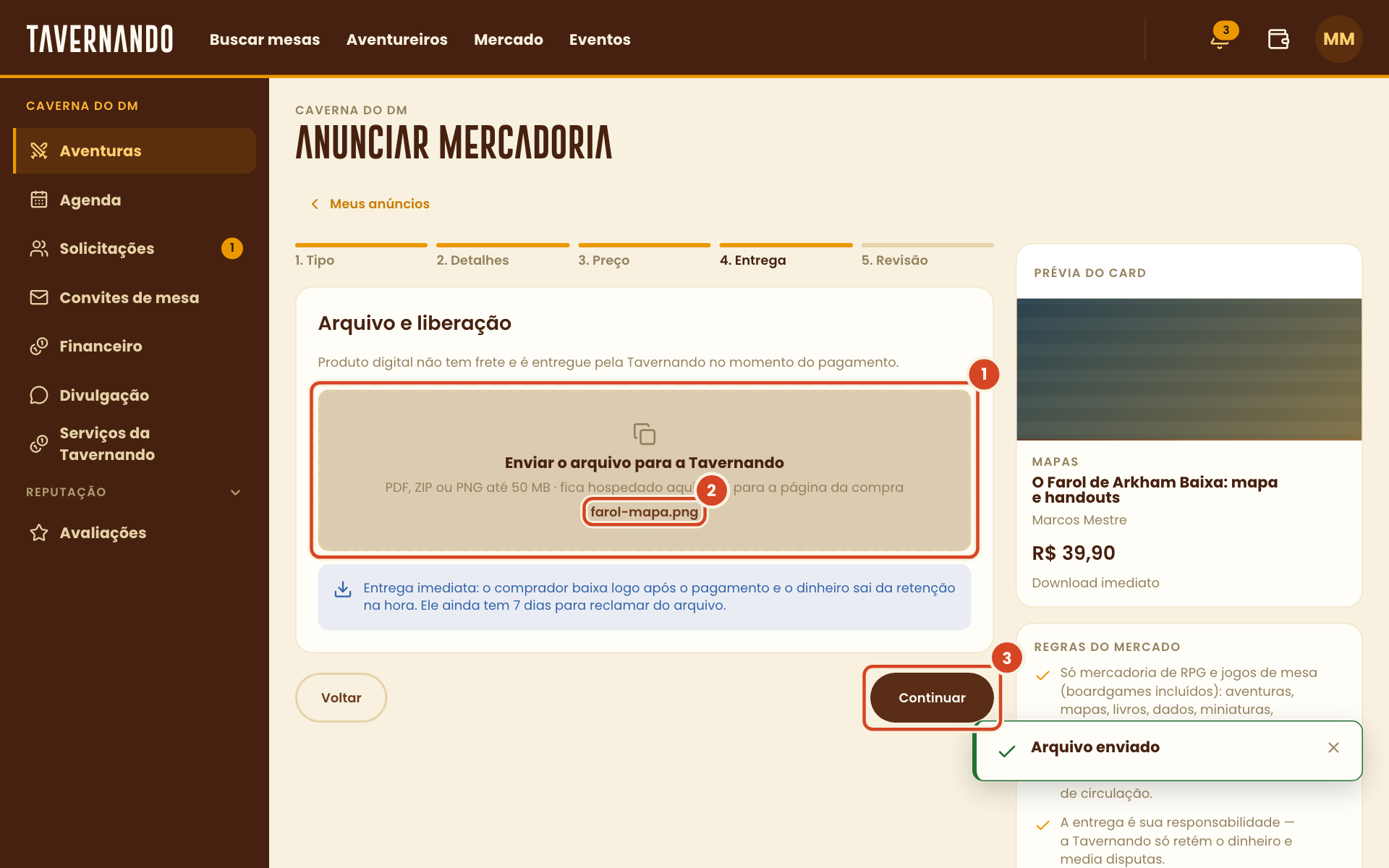Click the Download imediato label
The width and height of the screenshot is (1389, 868).
(1095, 583)
